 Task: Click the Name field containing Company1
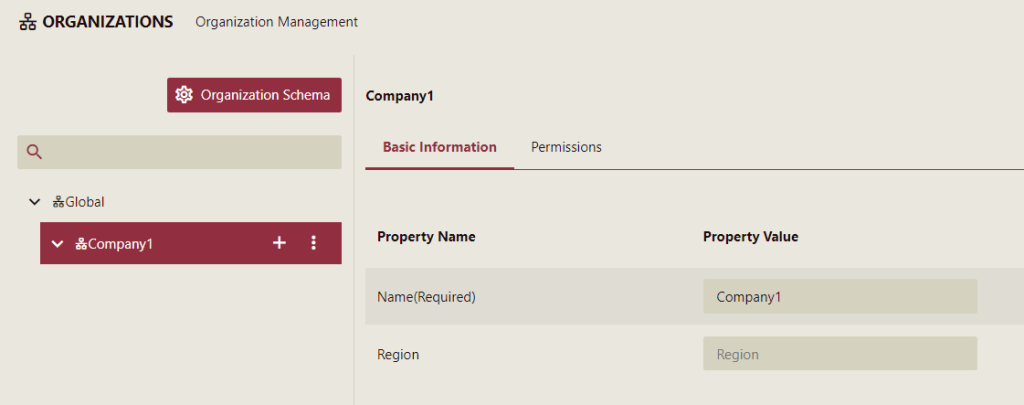(839, 297)
